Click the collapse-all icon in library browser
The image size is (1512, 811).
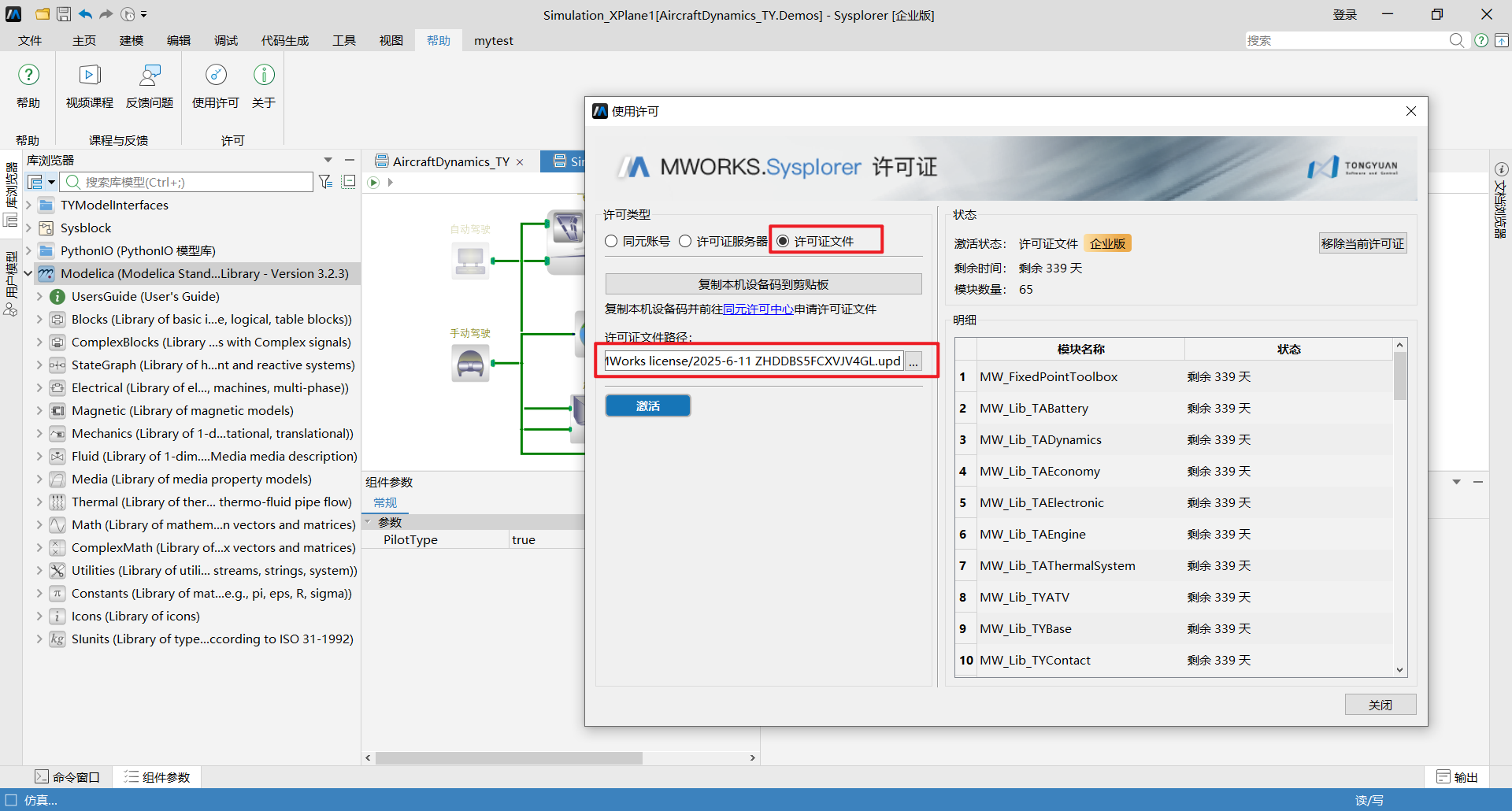[x=349, y=182]
